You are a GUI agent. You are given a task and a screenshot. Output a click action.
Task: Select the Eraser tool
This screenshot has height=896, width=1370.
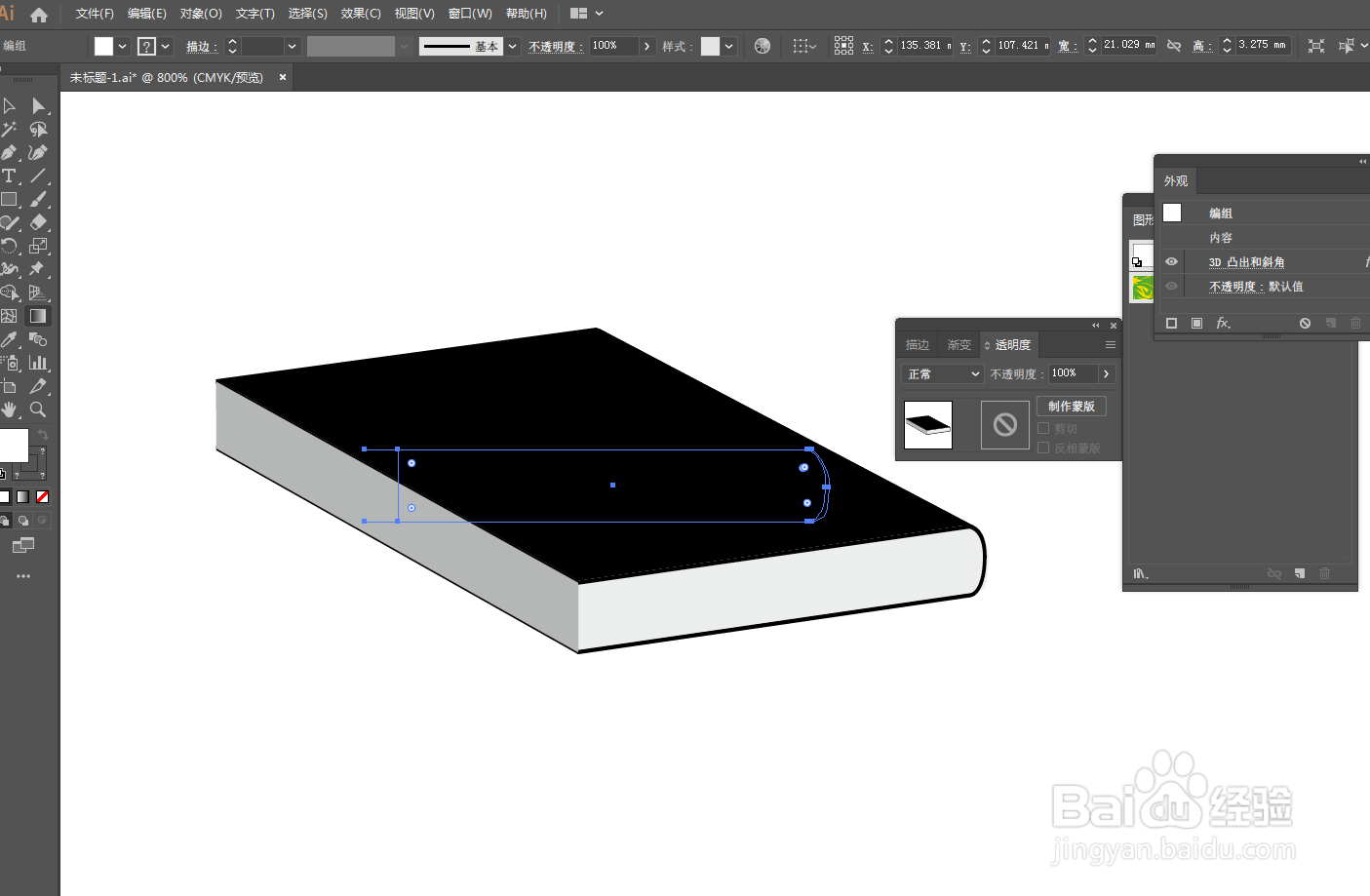(38, 222)
